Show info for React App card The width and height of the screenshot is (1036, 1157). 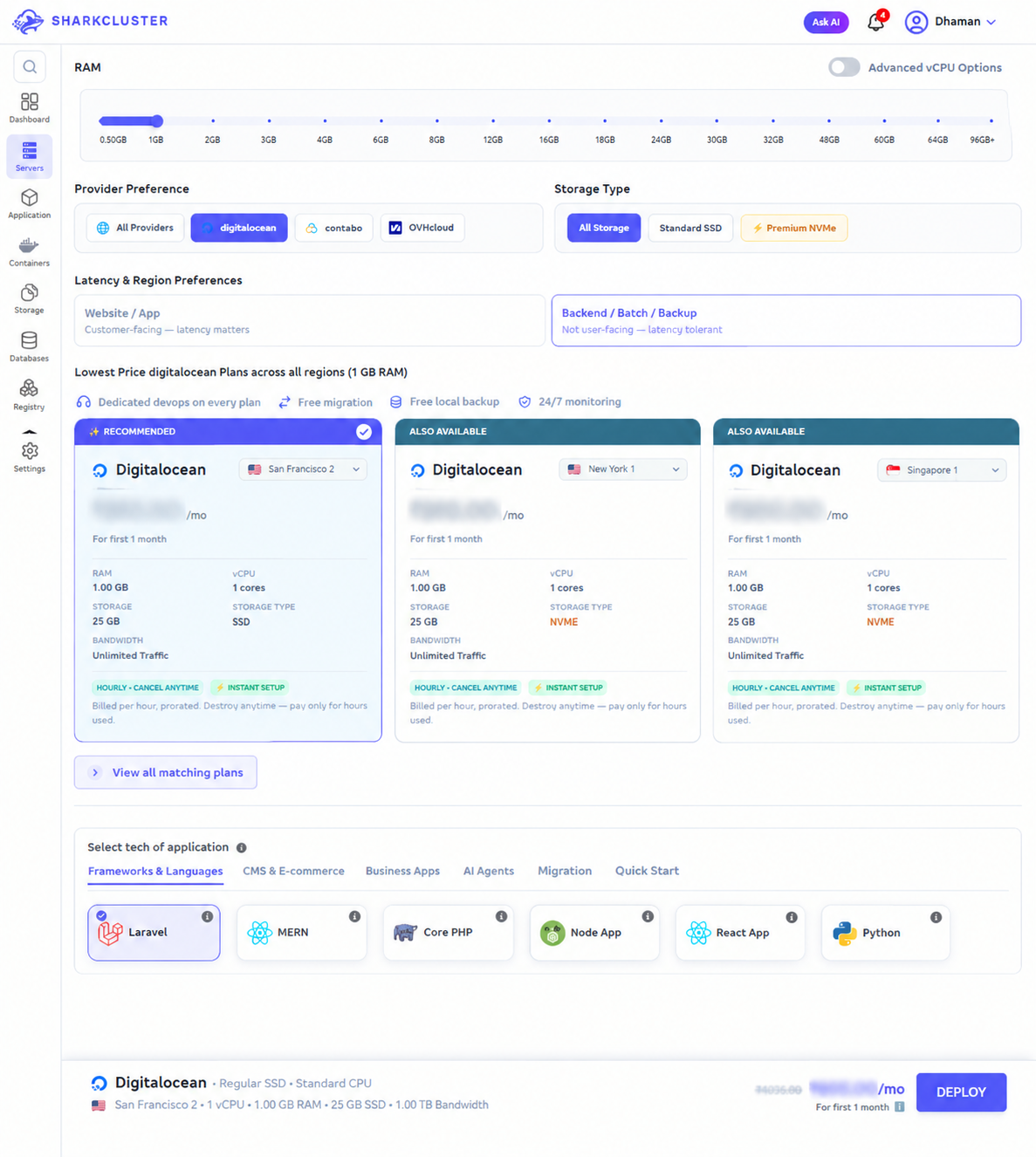pyautogui.click(x=792, y=917)
